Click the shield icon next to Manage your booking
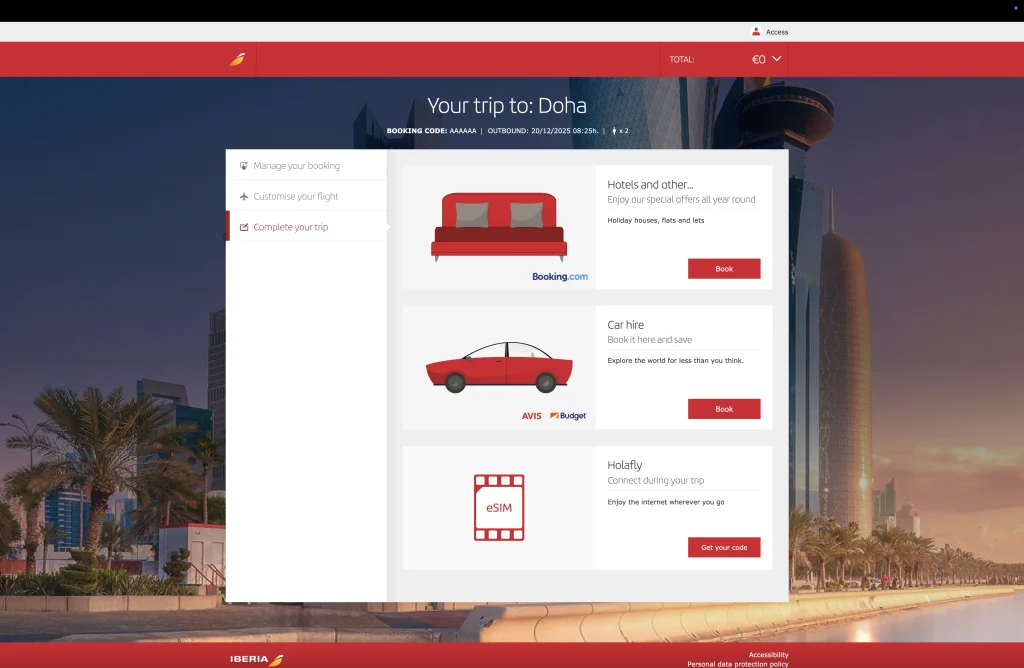1024x668 pixels. [x=244, y=166]
